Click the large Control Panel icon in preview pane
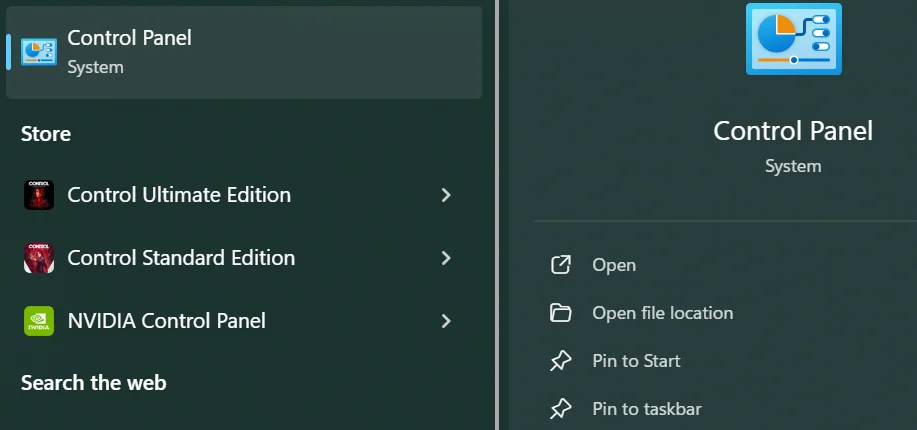The height and width of the screenshot is (430, 917). [793, 39]
